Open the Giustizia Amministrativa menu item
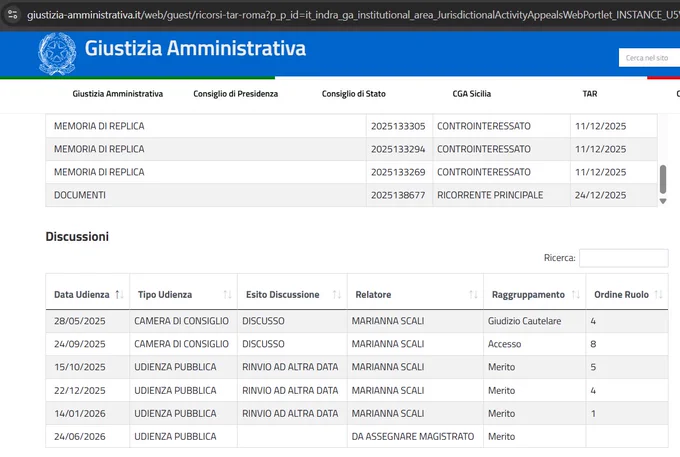680x457 pixels. tap(118, 94)
